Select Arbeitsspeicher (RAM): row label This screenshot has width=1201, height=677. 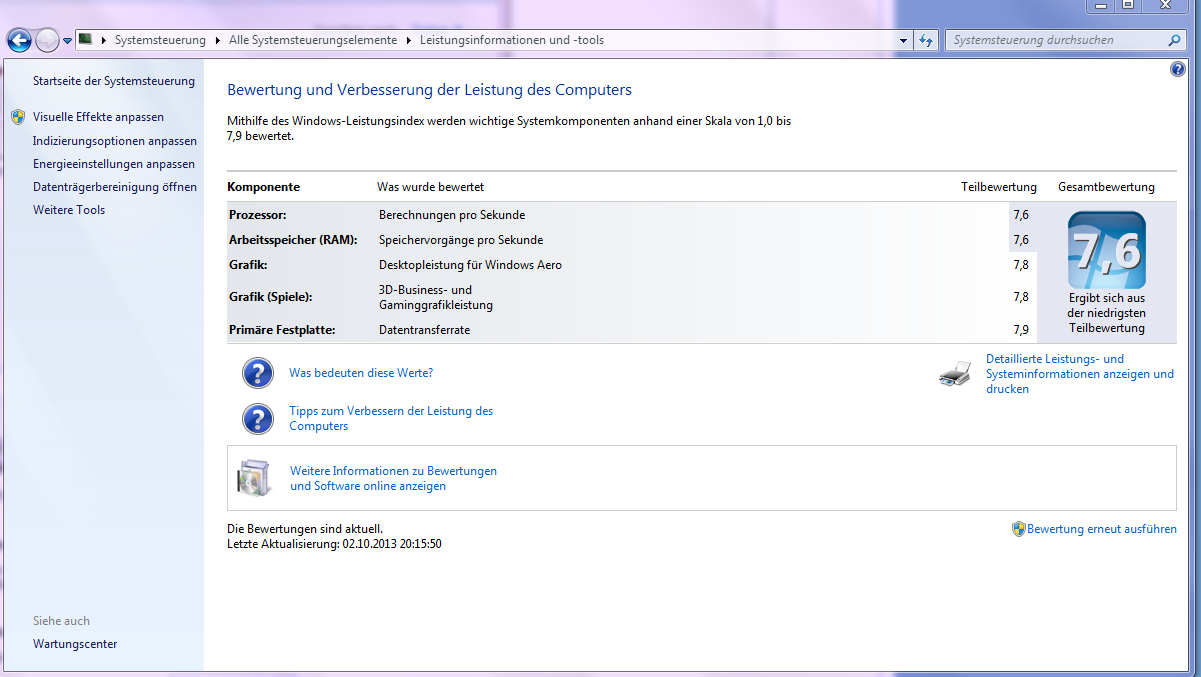point(293,240)
